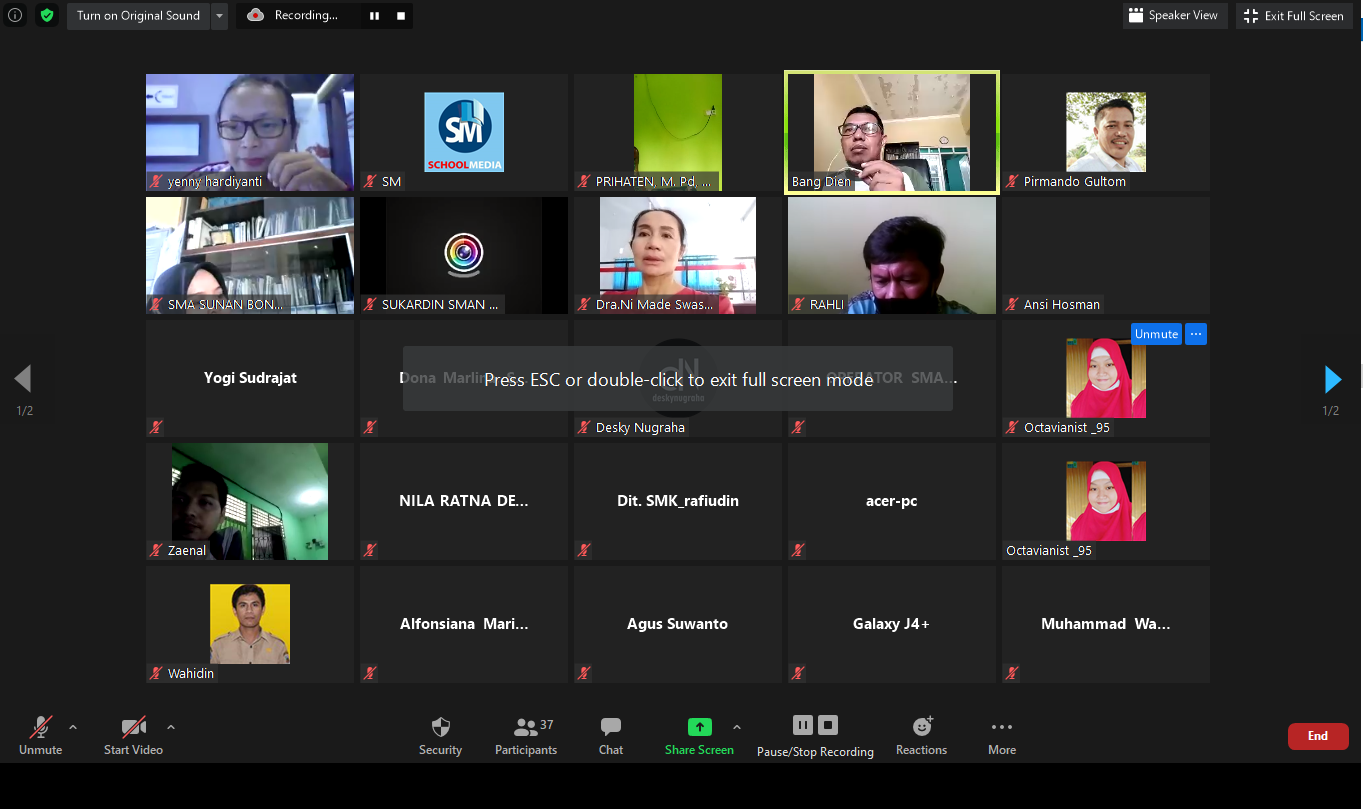
Task: Click the green Share Screen icon
Action: [700, 727]
